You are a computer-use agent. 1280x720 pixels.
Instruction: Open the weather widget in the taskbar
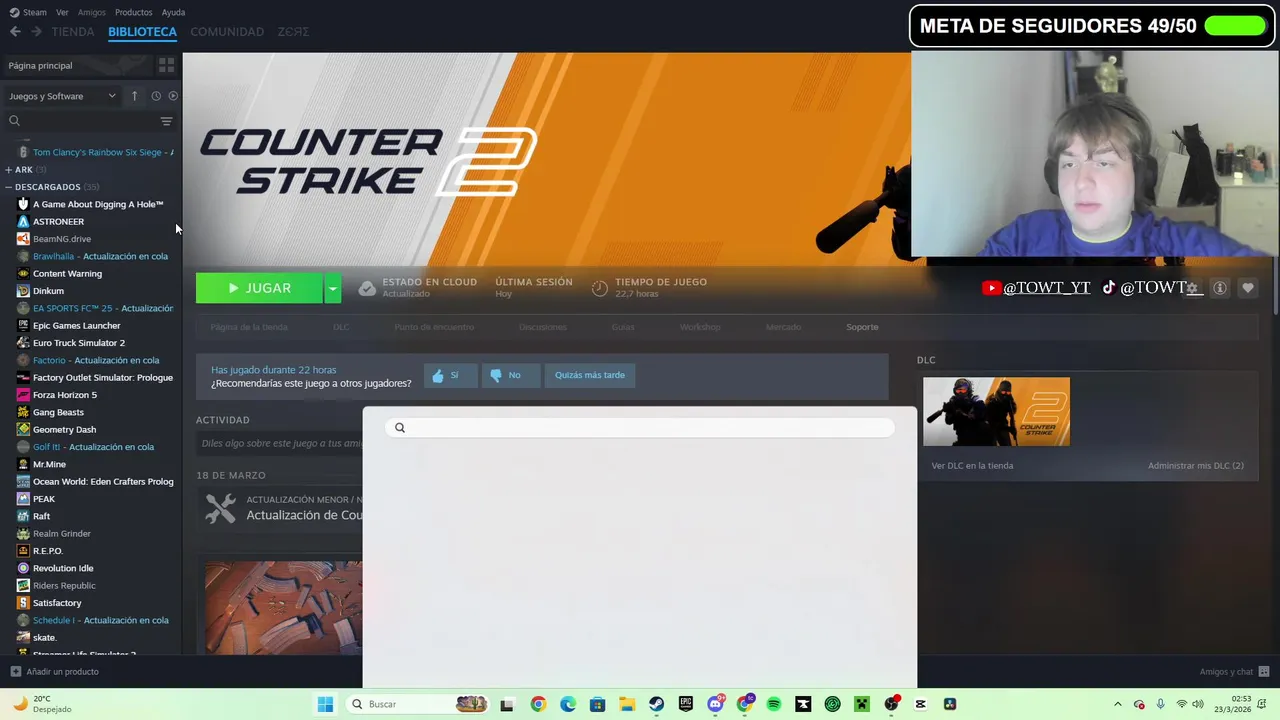point(40,704)
